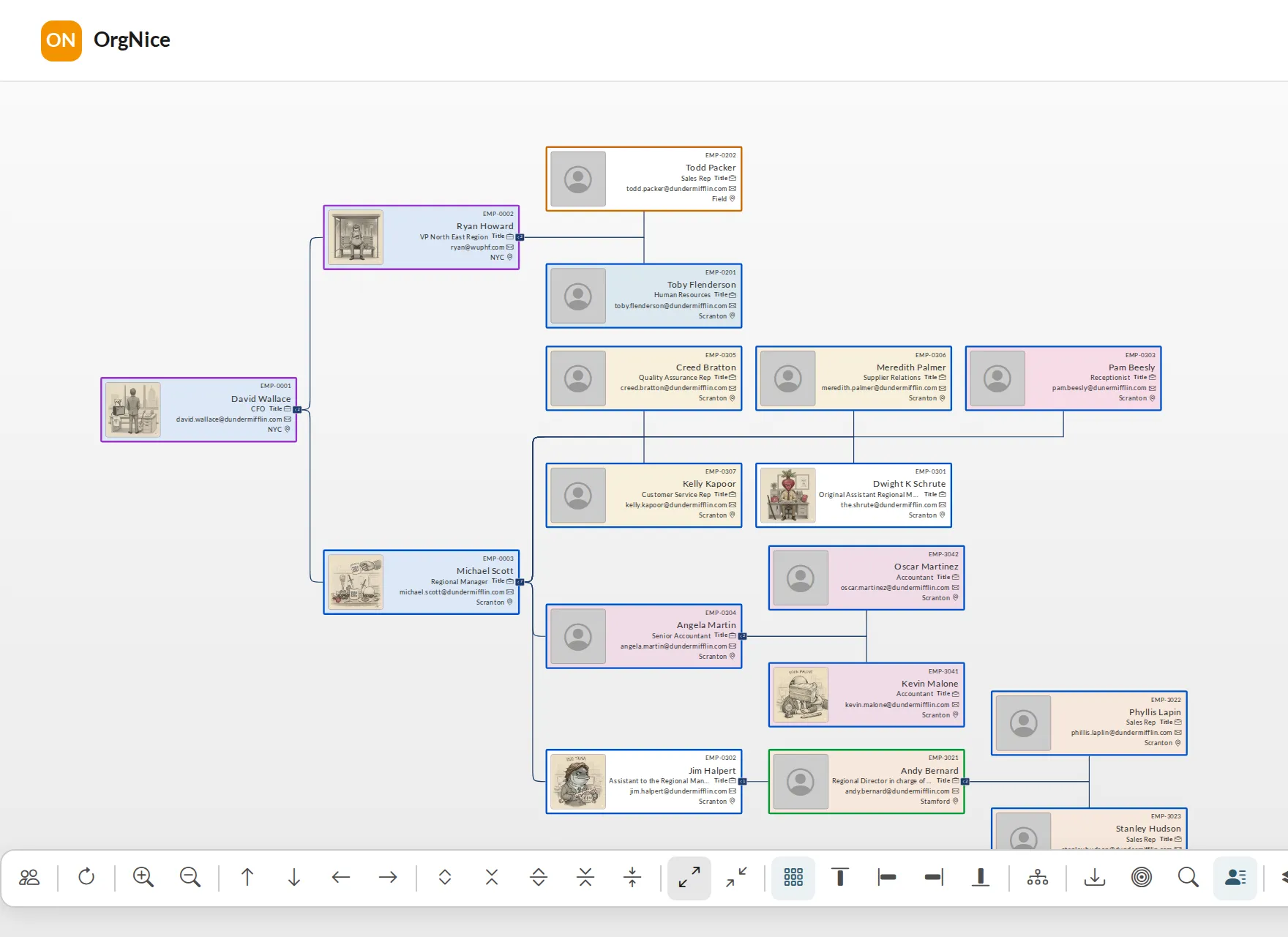Click the concentric circles target icon
The height and width of the screenshot is (937, 1288).
pyautogui.click(x=1142, y=877)
